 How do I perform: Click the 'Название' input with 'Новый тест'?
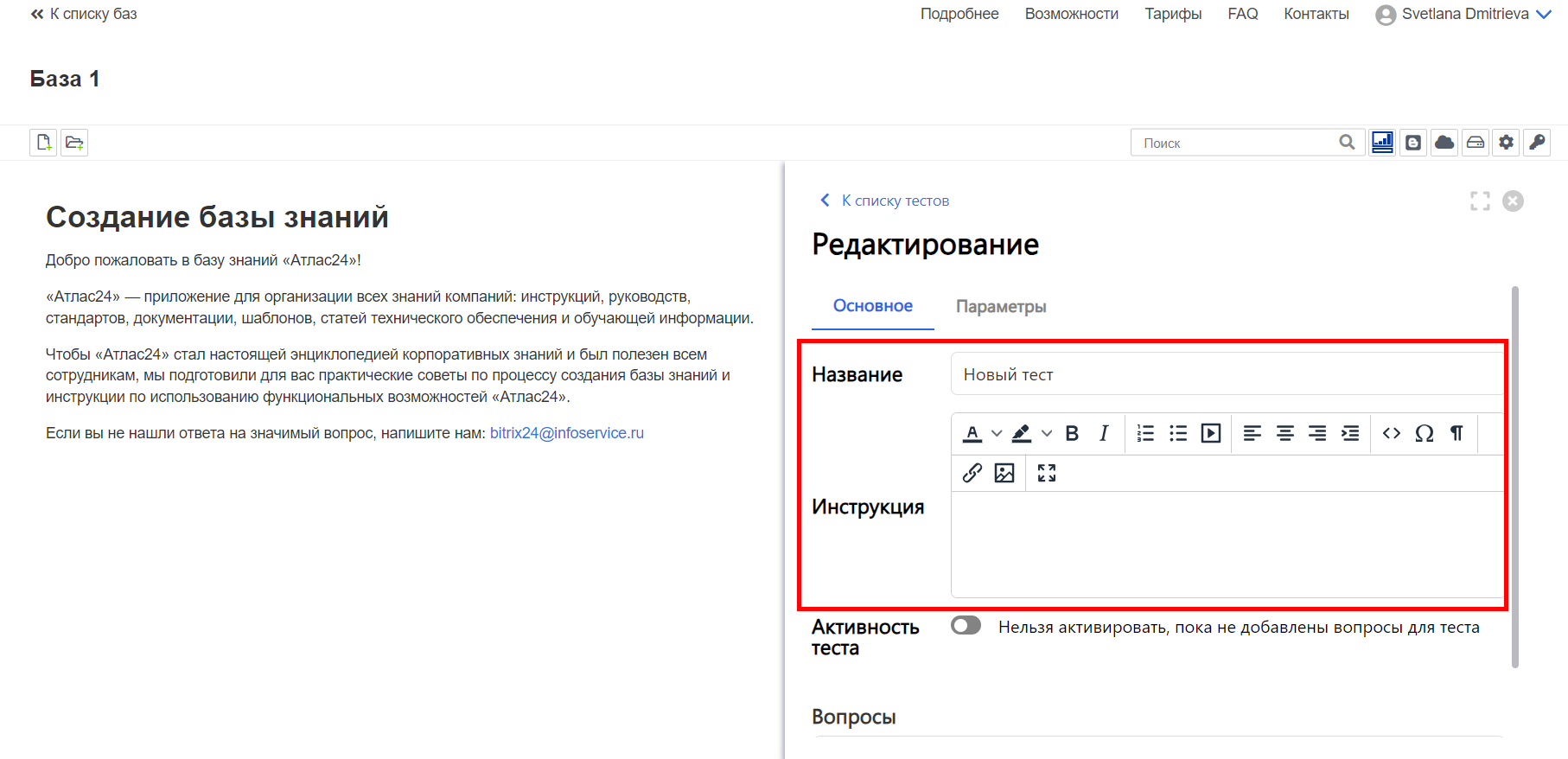point(1227,374)
